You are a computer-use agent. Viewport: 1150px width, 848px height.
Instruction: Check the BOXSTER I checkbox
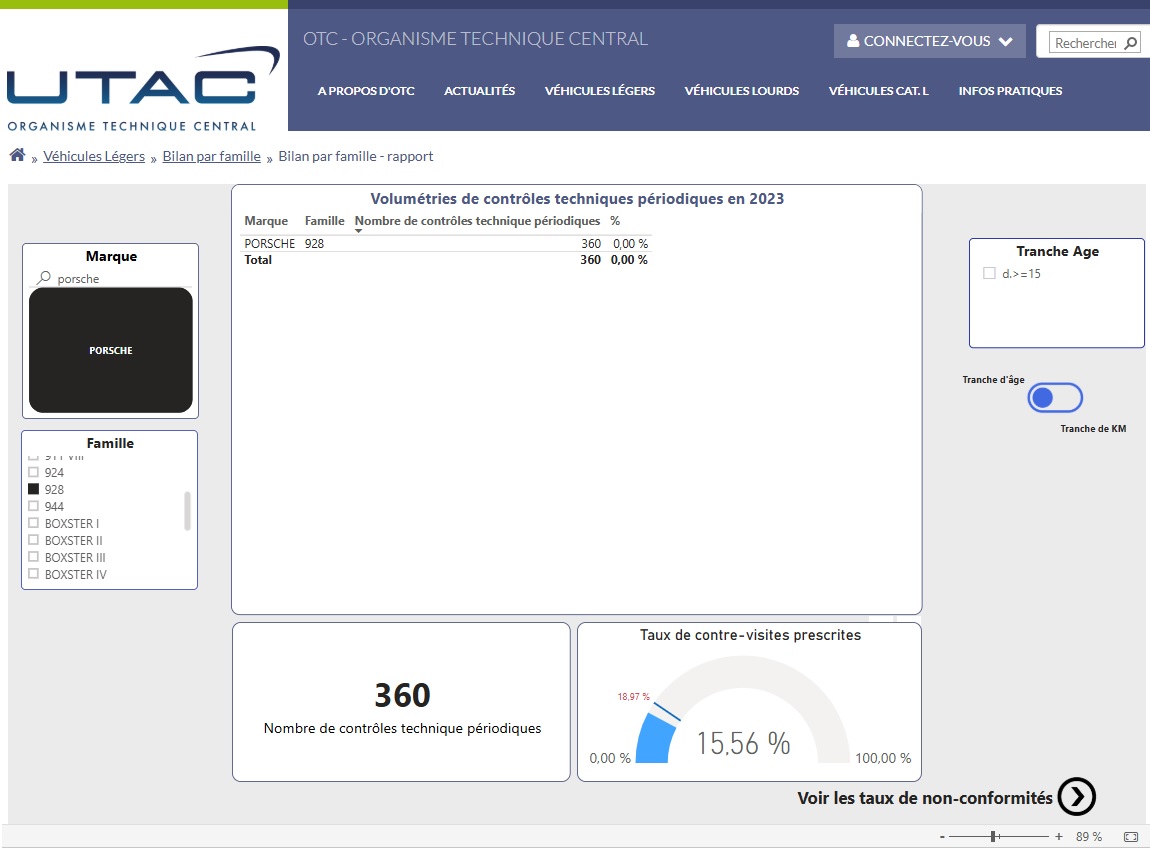click(x=33, y=523)
